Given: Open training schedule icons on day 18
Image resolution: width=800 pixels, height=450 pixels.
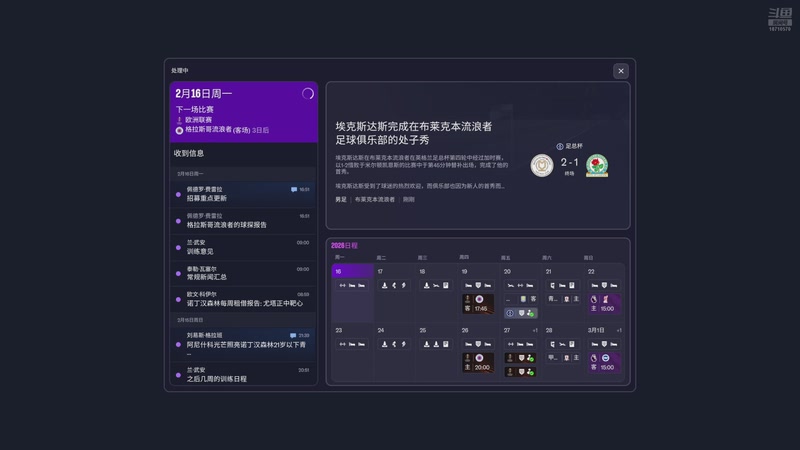Looking at the screenshot, I should (x=436, y=285).
